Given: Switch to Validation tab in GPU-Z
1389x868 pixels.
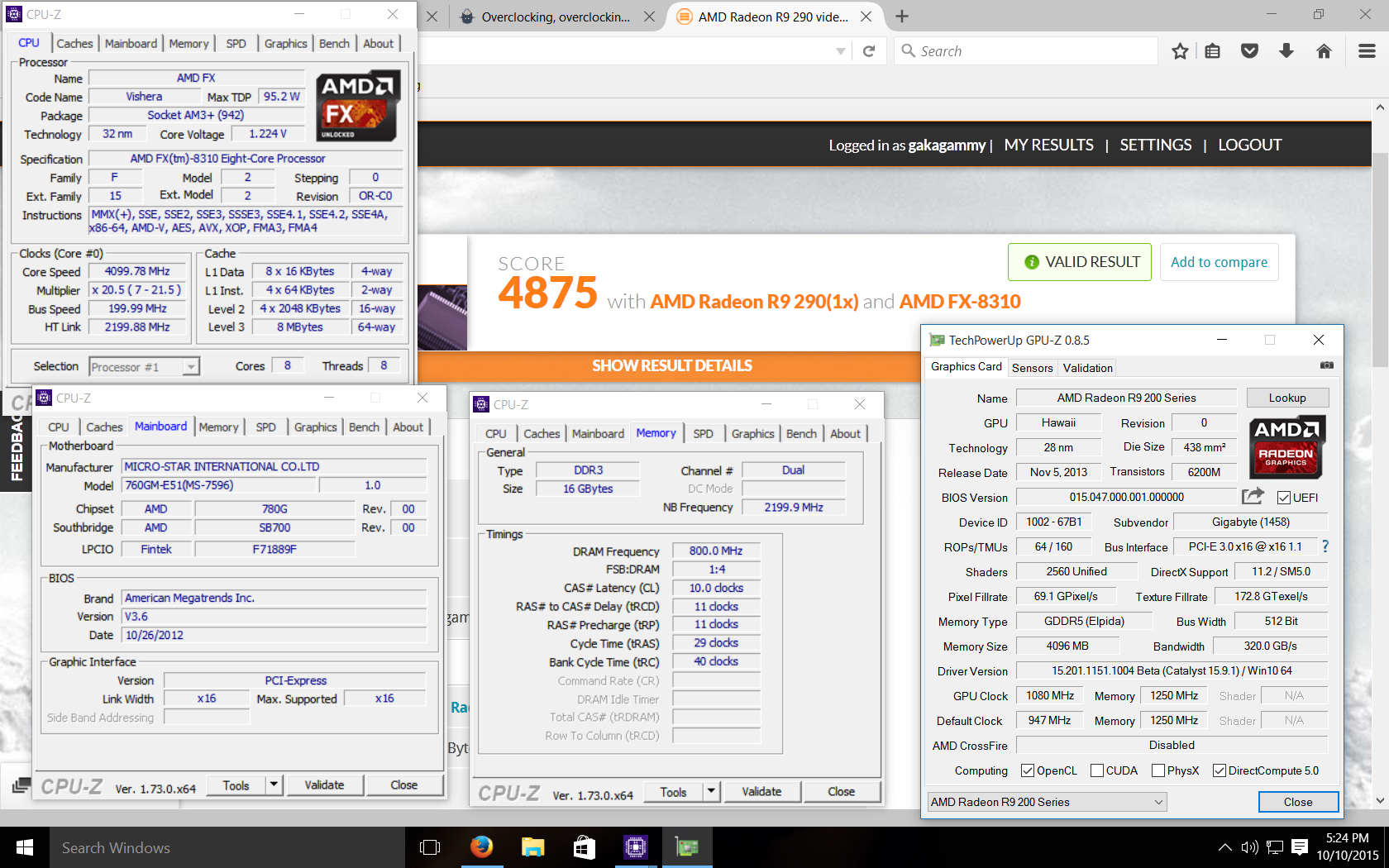Looking at the screenshot, I should (x=1087, y=368).
